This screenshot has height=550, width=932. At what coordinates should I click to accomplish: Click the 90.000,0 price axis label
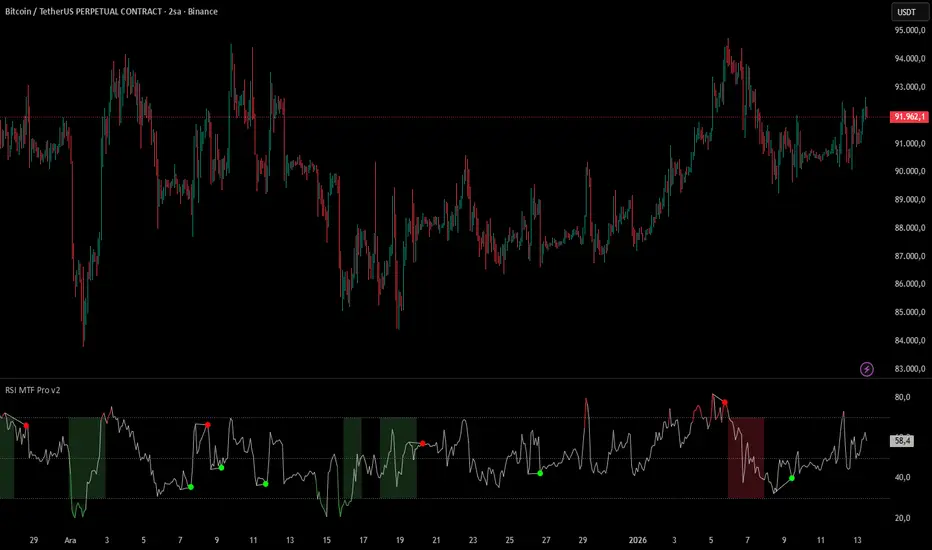[x=909, y=171]
